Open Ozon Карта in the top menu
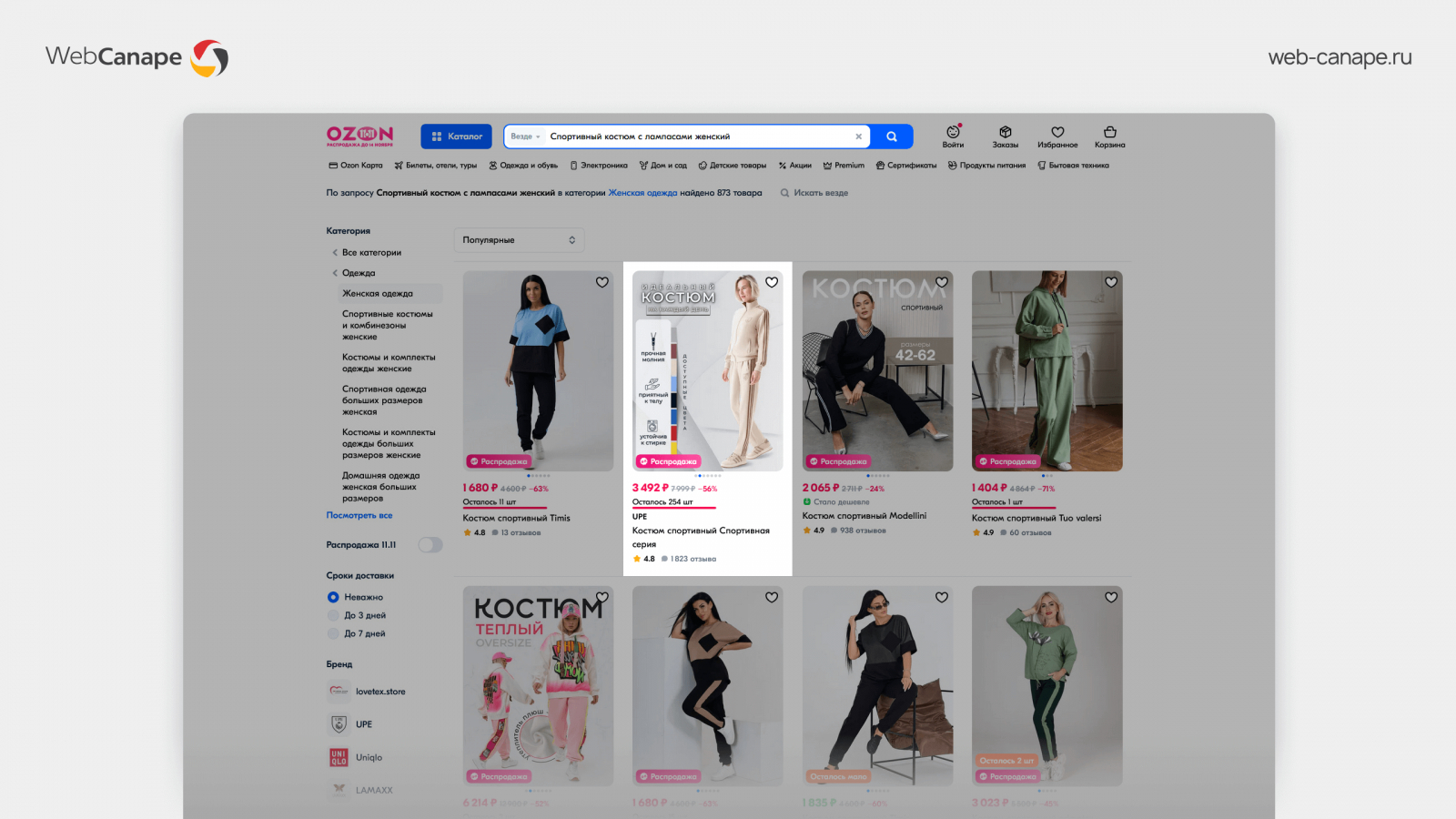The image size is (1456, 819). [x=356, y=166]
